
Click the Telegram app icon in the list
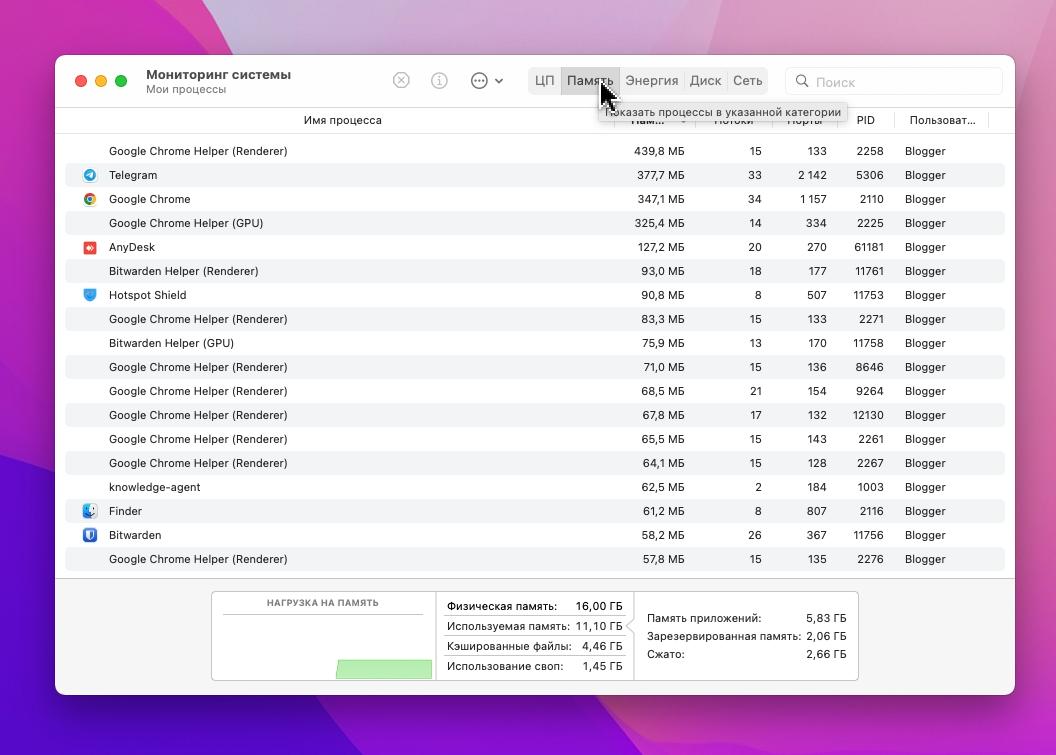coord(90,175)
